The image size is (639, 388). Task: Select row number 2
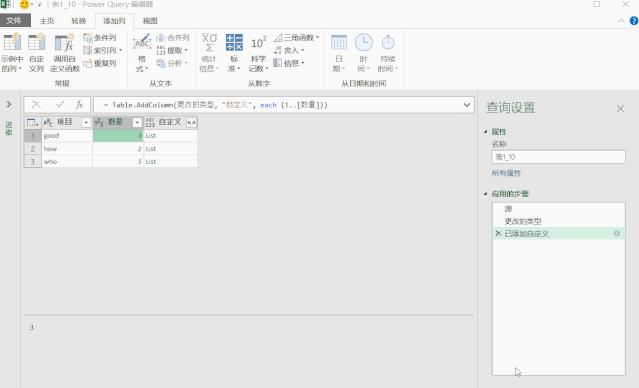(x=33, y=149)
